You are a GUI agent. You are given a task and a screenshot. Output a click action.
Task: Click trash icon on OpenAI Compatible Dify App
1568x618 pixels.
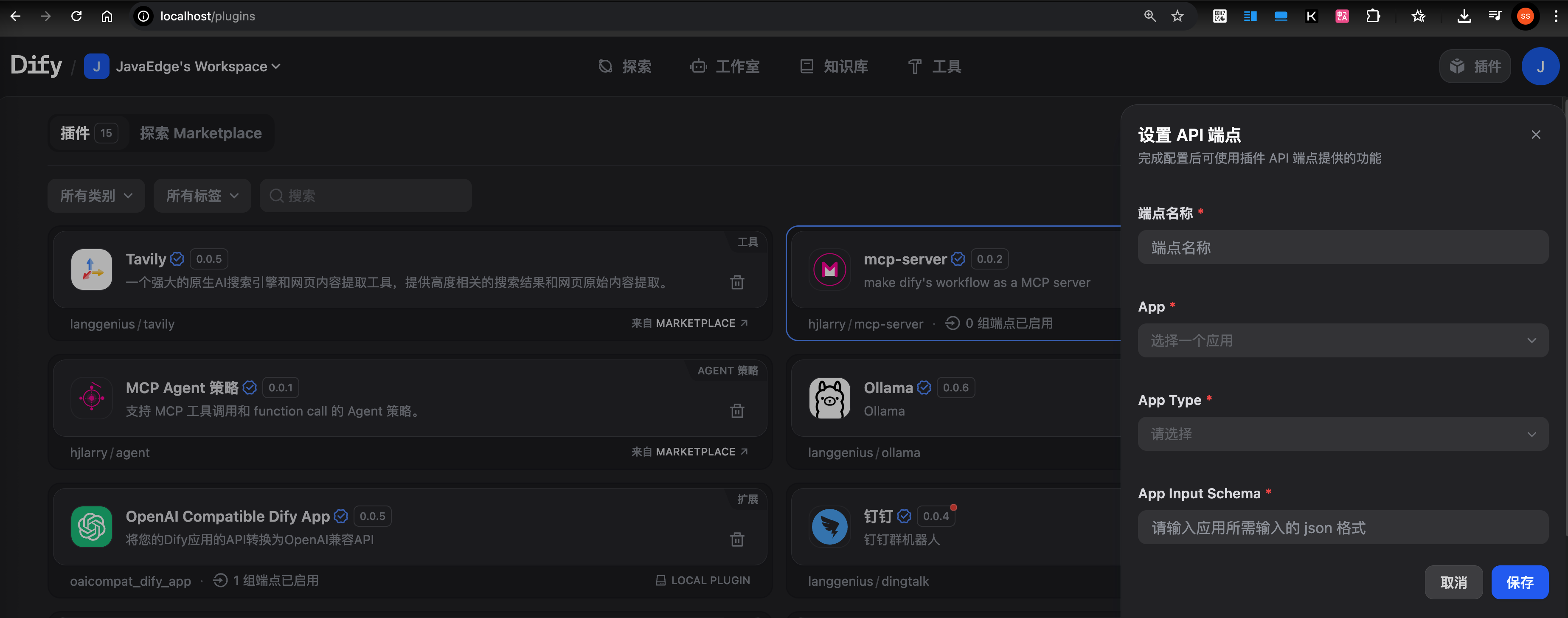coord(737,539)
